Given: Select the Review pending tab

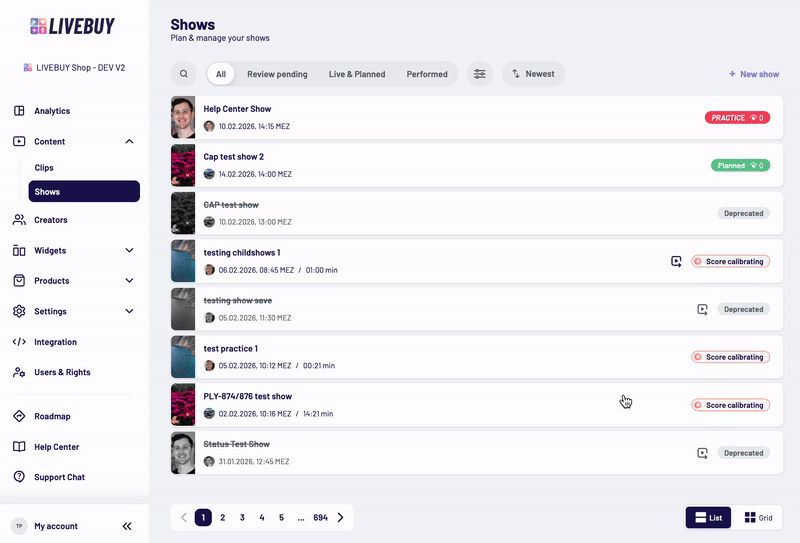Looking at the screenshot, I should pyautogui.click(x=277, y=74).
